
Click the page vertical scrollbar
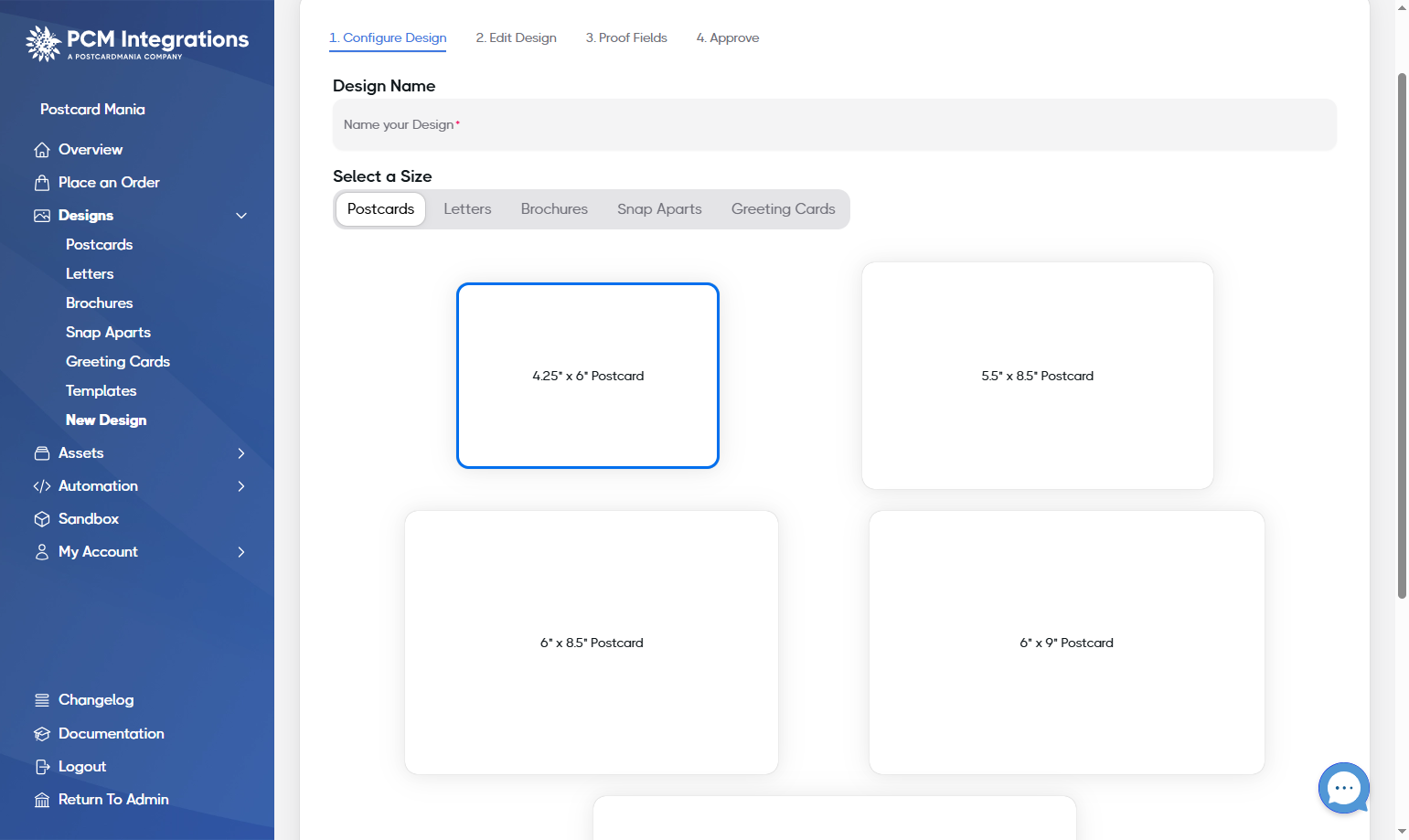pos(1402,335)
